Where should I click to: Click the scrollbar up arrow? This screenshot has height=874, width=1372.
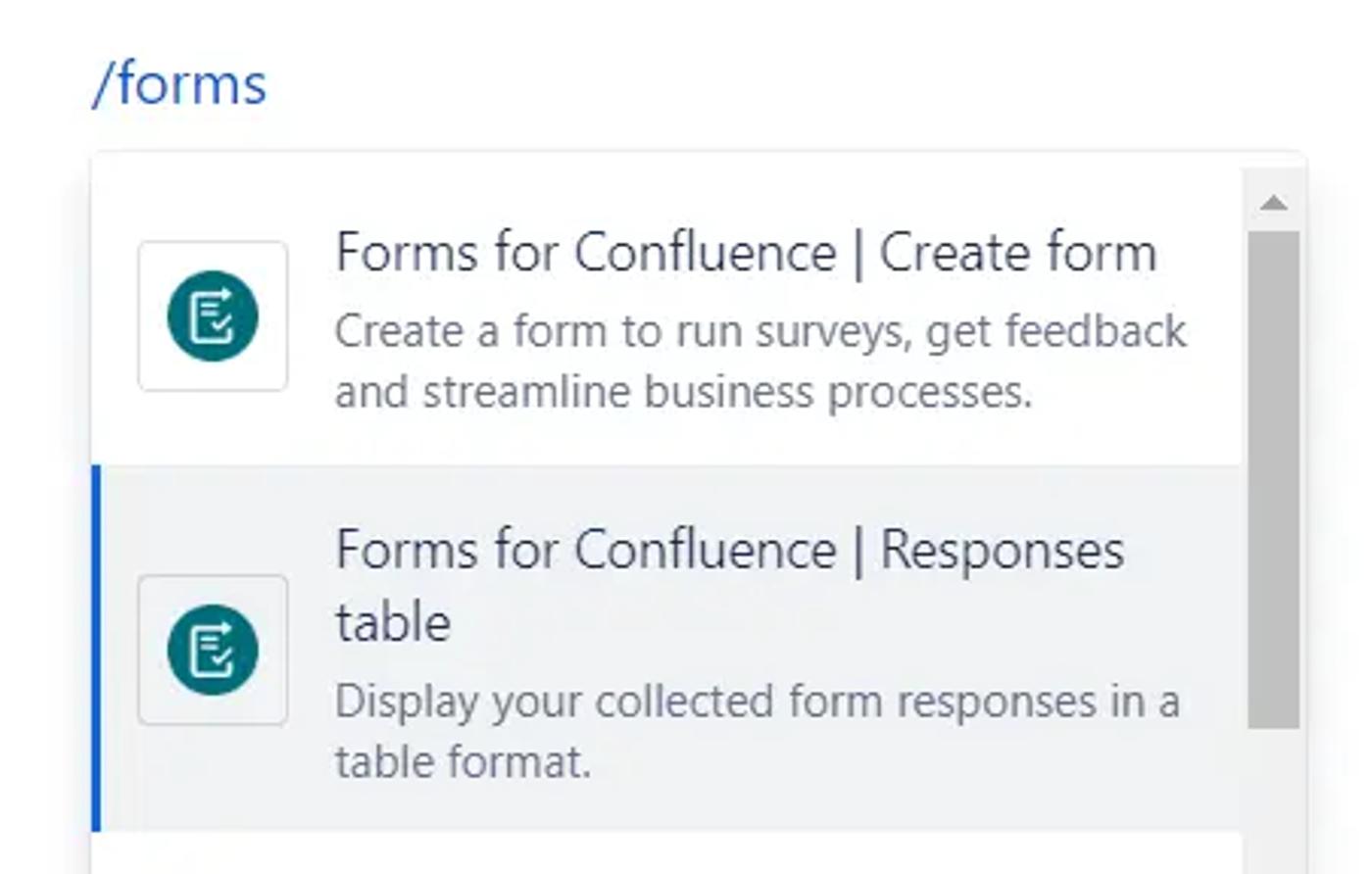[1273, 203]
